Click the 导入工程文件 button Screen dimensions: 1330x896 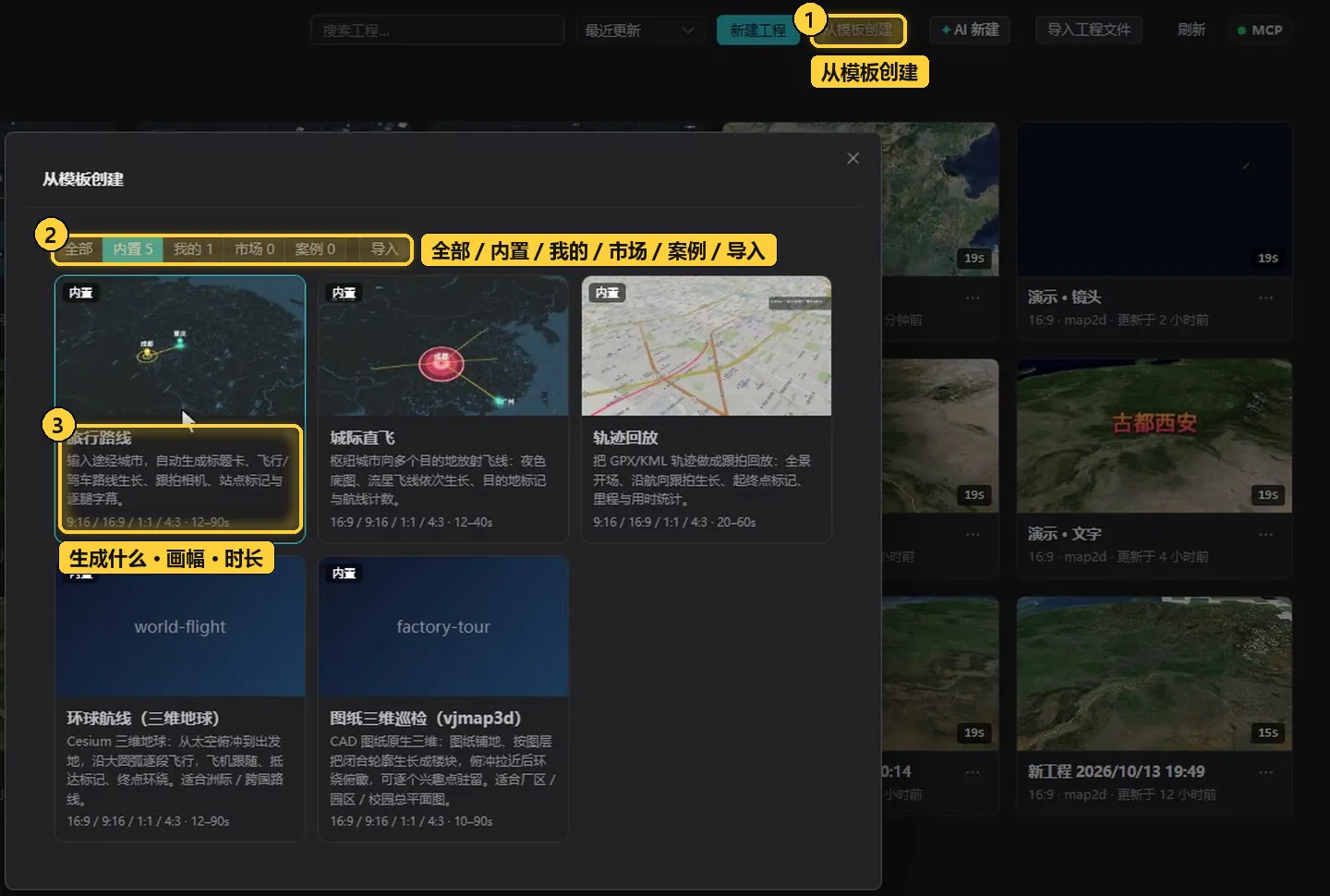pyautogui.click(x=1088, y=30)
